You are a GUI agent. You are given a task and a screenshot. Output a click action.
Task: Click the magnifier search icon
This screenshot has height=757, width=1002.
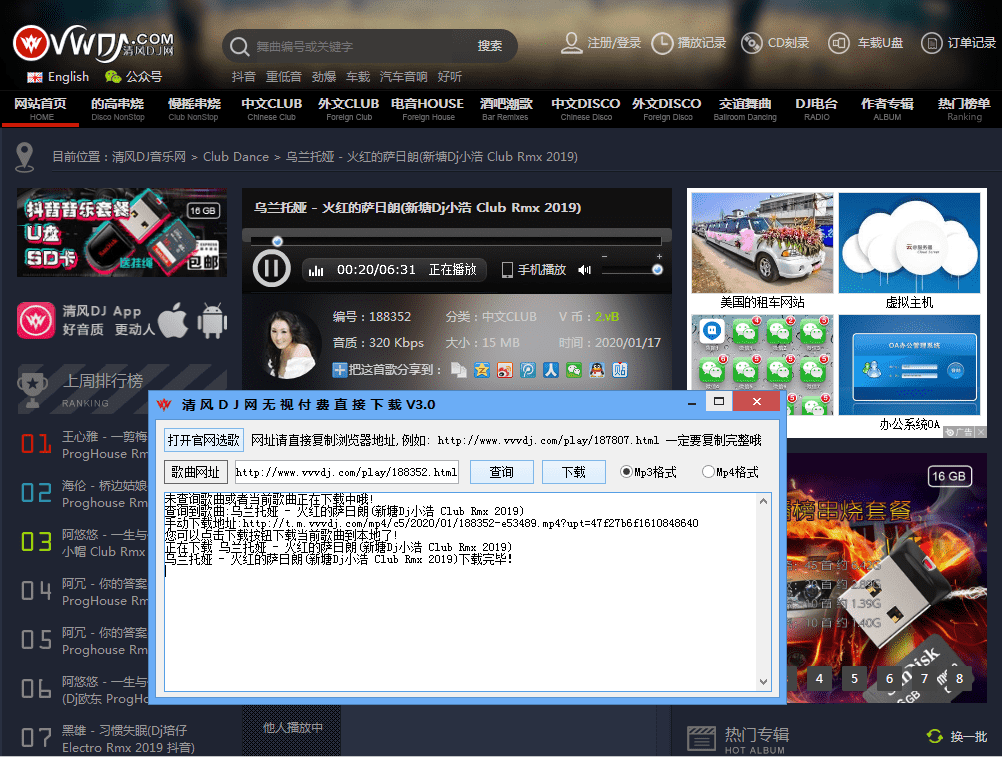[x=239, y=46]
